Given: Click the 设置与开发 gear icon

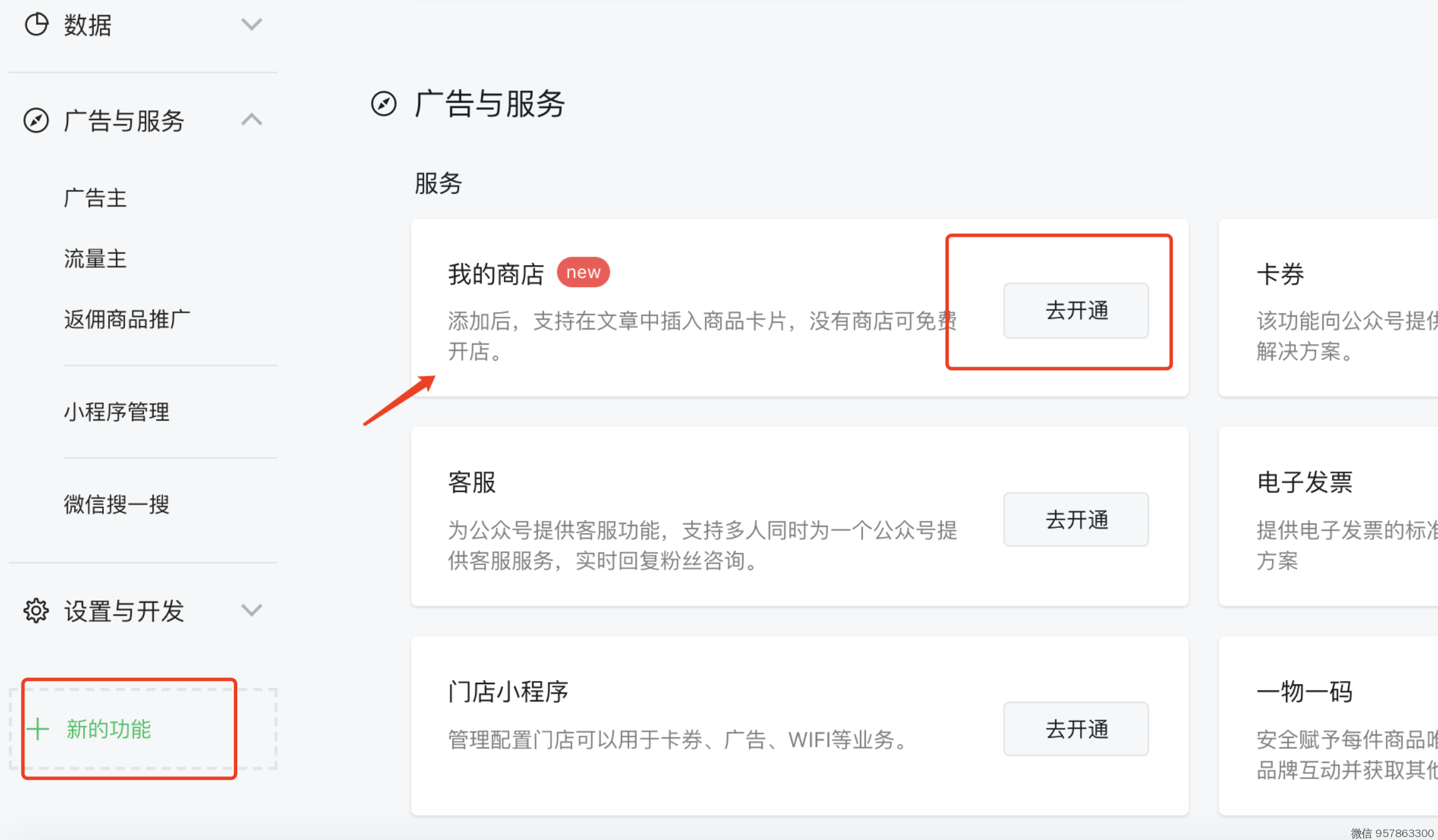Looking at the screenshot, I should coord(36,610).
